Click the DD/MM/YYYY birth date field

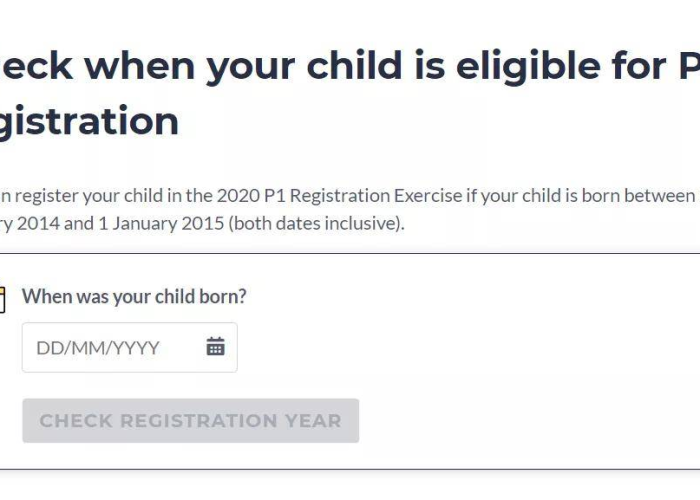click(129, 347)
